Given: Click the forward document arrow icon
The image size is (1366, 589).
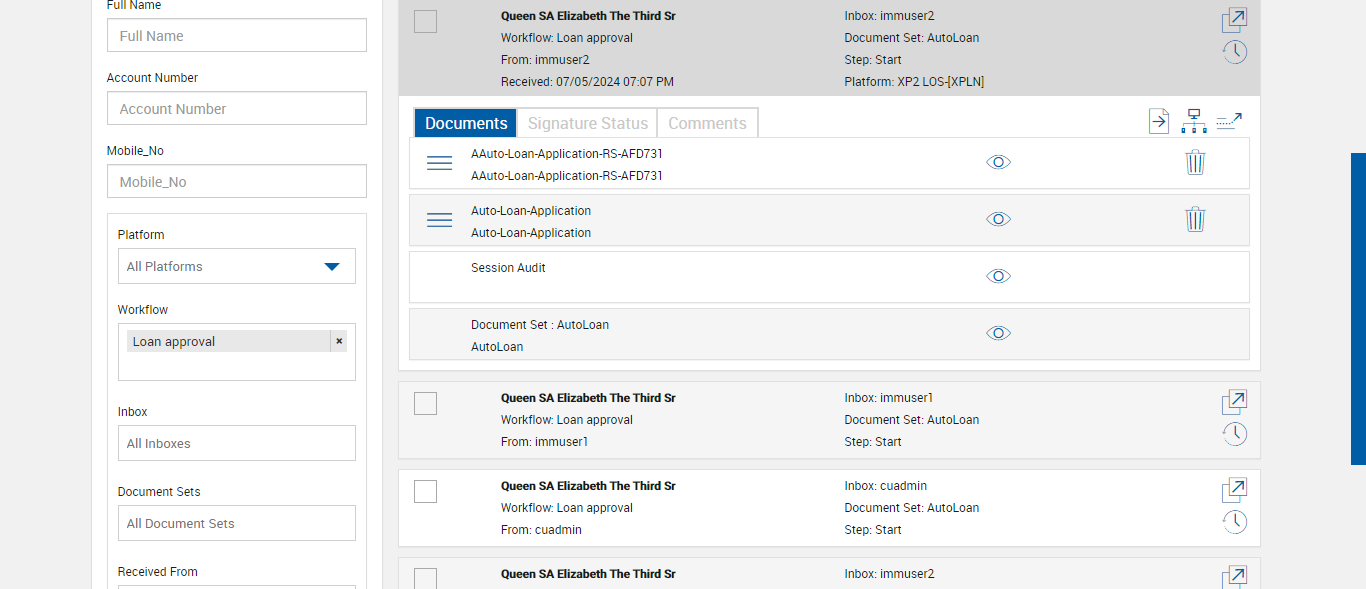Looking at the screenshot, I should click(x=1158, y=121).
